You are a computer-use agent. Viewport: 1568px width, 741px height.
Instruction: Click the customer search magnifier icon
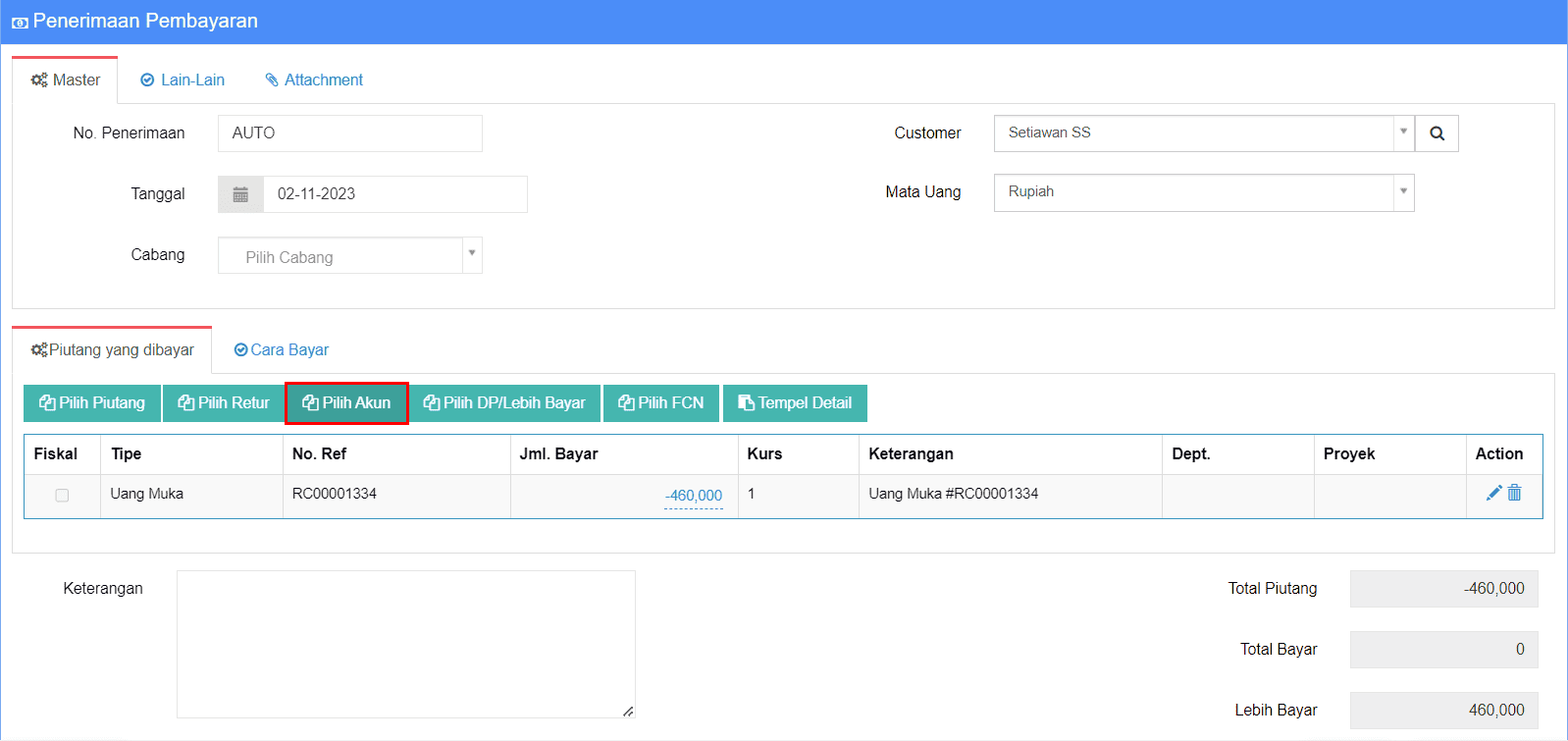pyautogui.click(x=1437, y=133)
